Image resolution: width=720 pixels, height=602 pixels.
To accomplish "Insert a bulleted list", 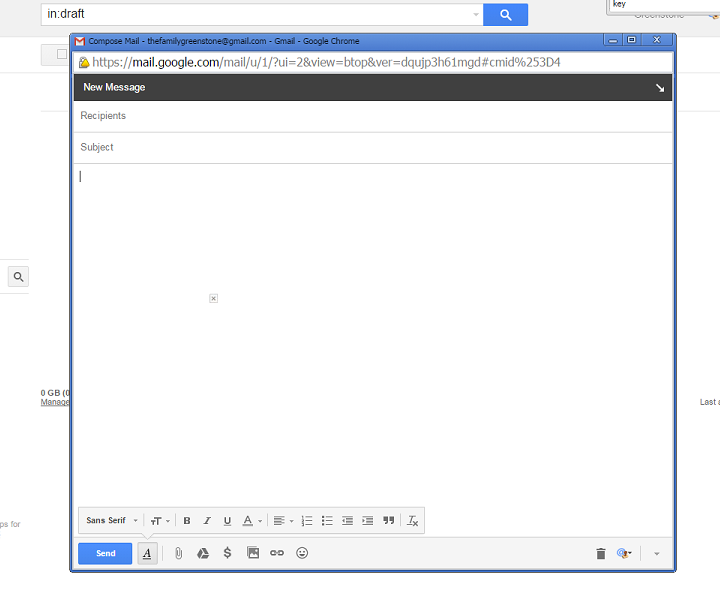I will [x=327, y=521].
